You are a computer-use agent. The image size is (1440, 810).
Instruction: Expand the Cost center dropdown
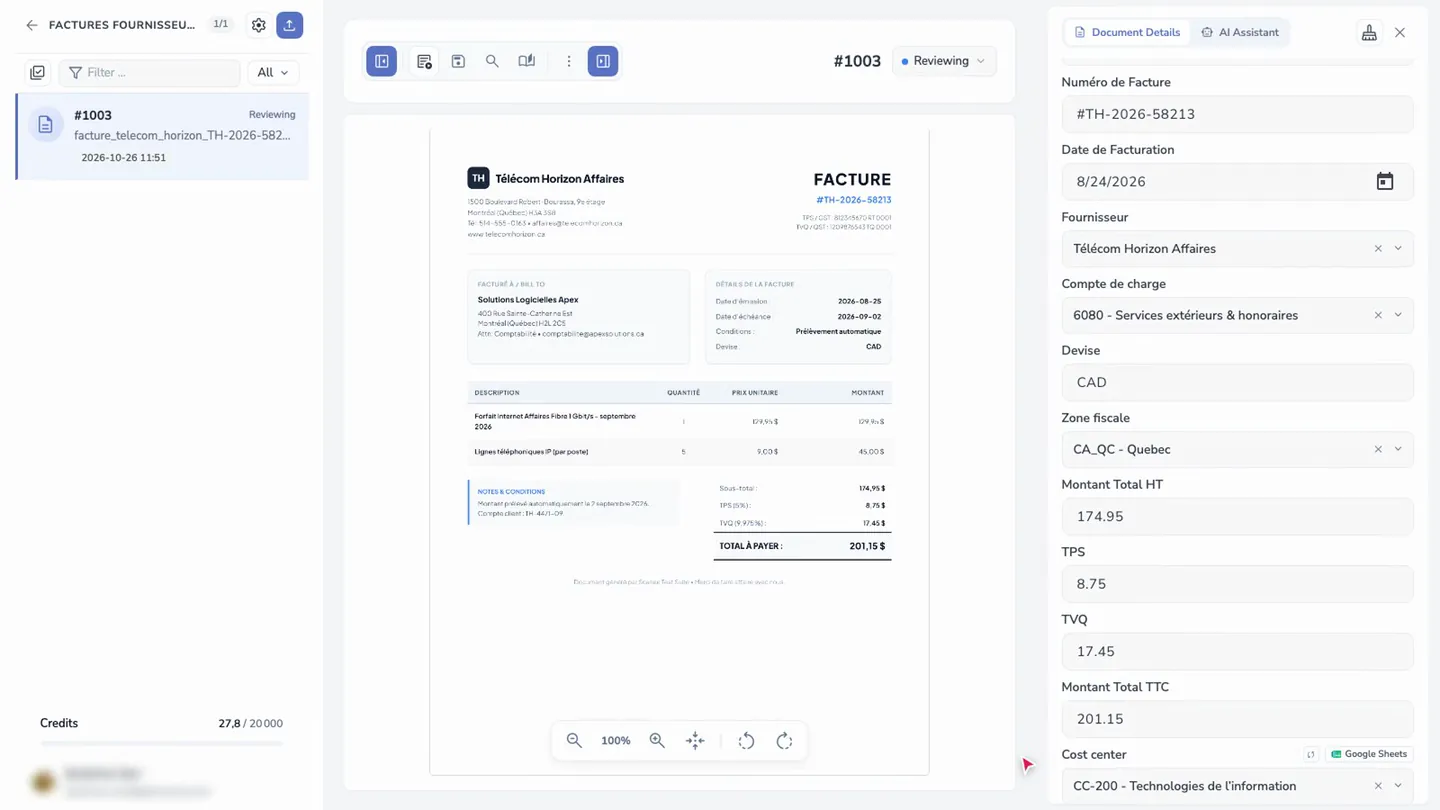tap(1398, 786)
